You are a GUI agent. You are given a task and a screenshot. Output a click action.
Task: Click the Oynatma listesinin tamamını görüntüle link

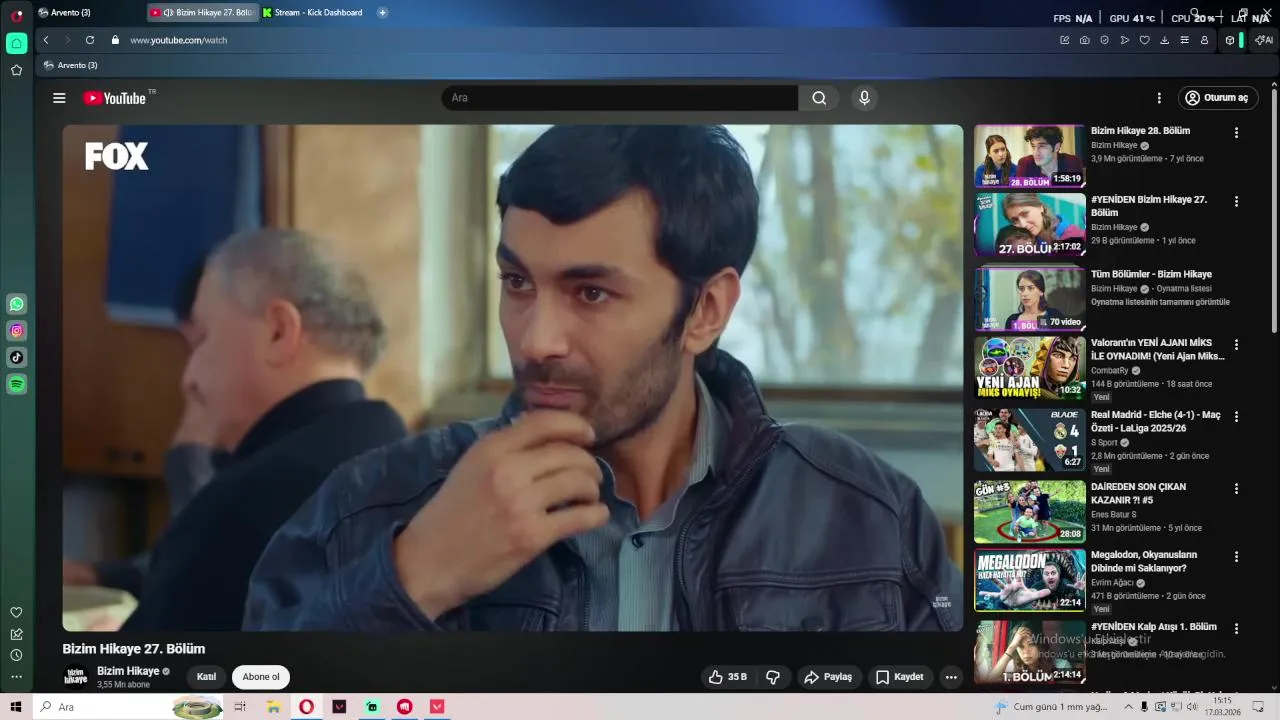[x=1160, y=302]
